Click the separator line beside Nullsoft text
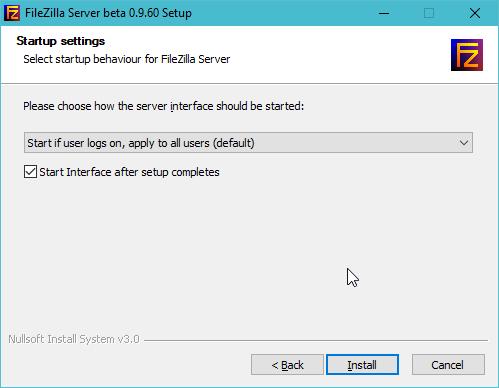 [316, 340]
